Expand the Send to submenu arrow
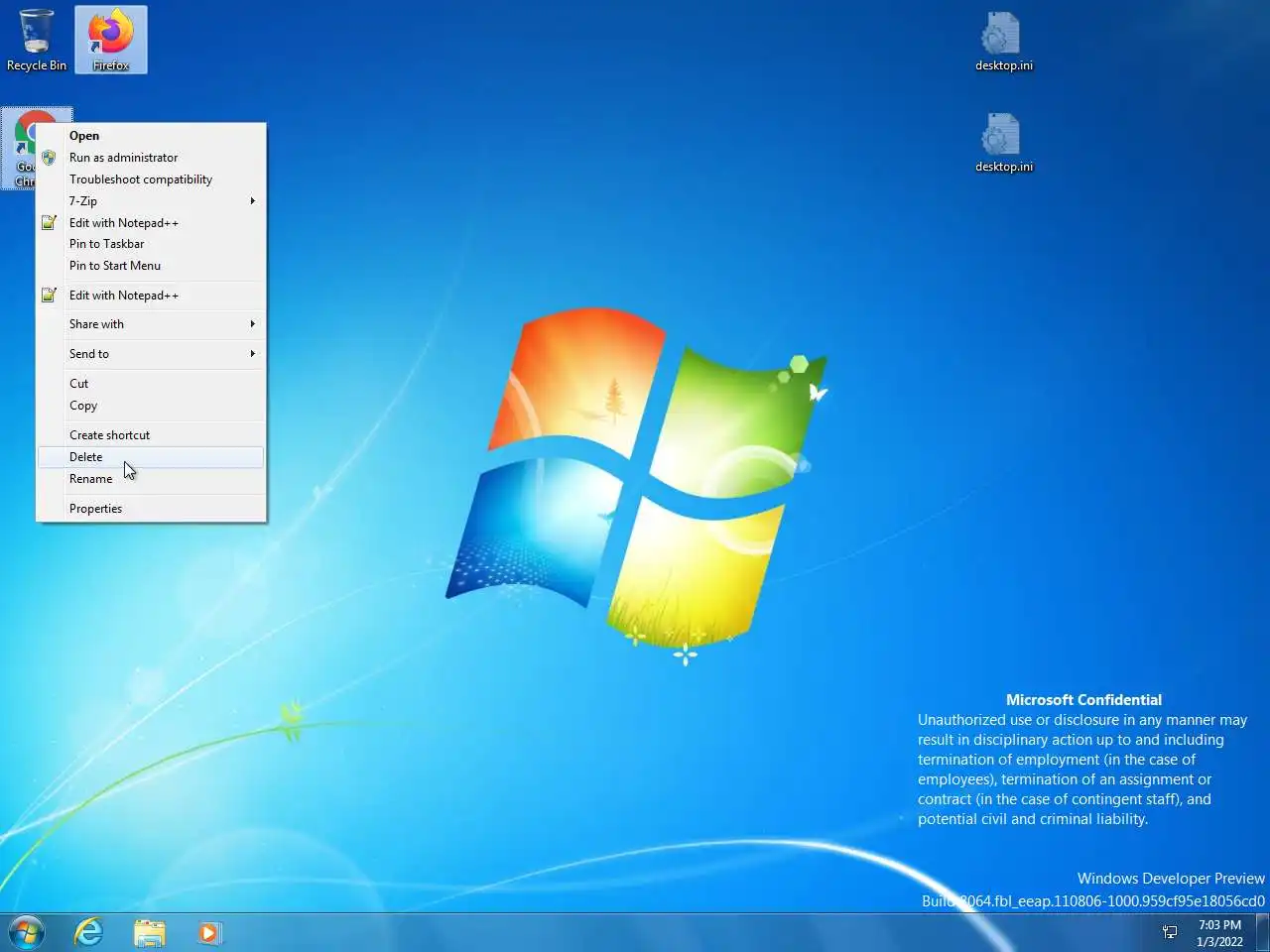This screenshot has height=952, width=1270. 253,354
